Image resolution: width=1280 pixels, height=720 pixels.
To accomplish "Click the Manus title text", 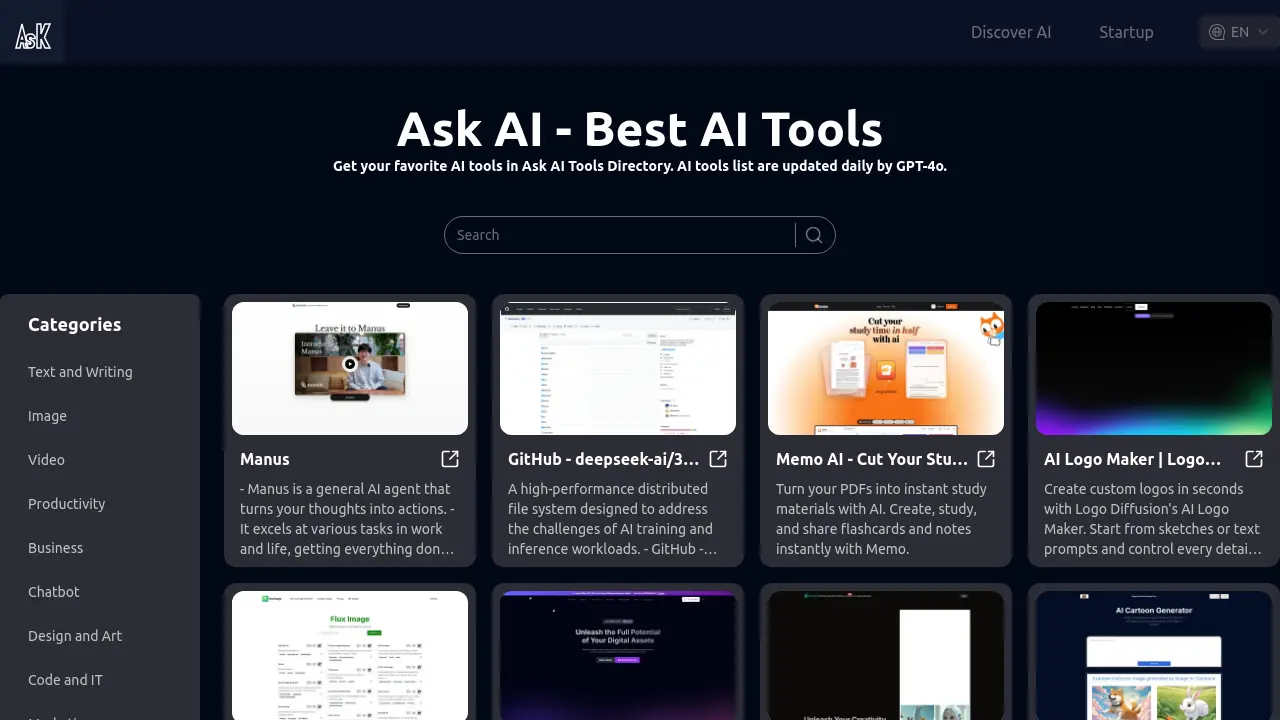I will (x=265, y=459).
